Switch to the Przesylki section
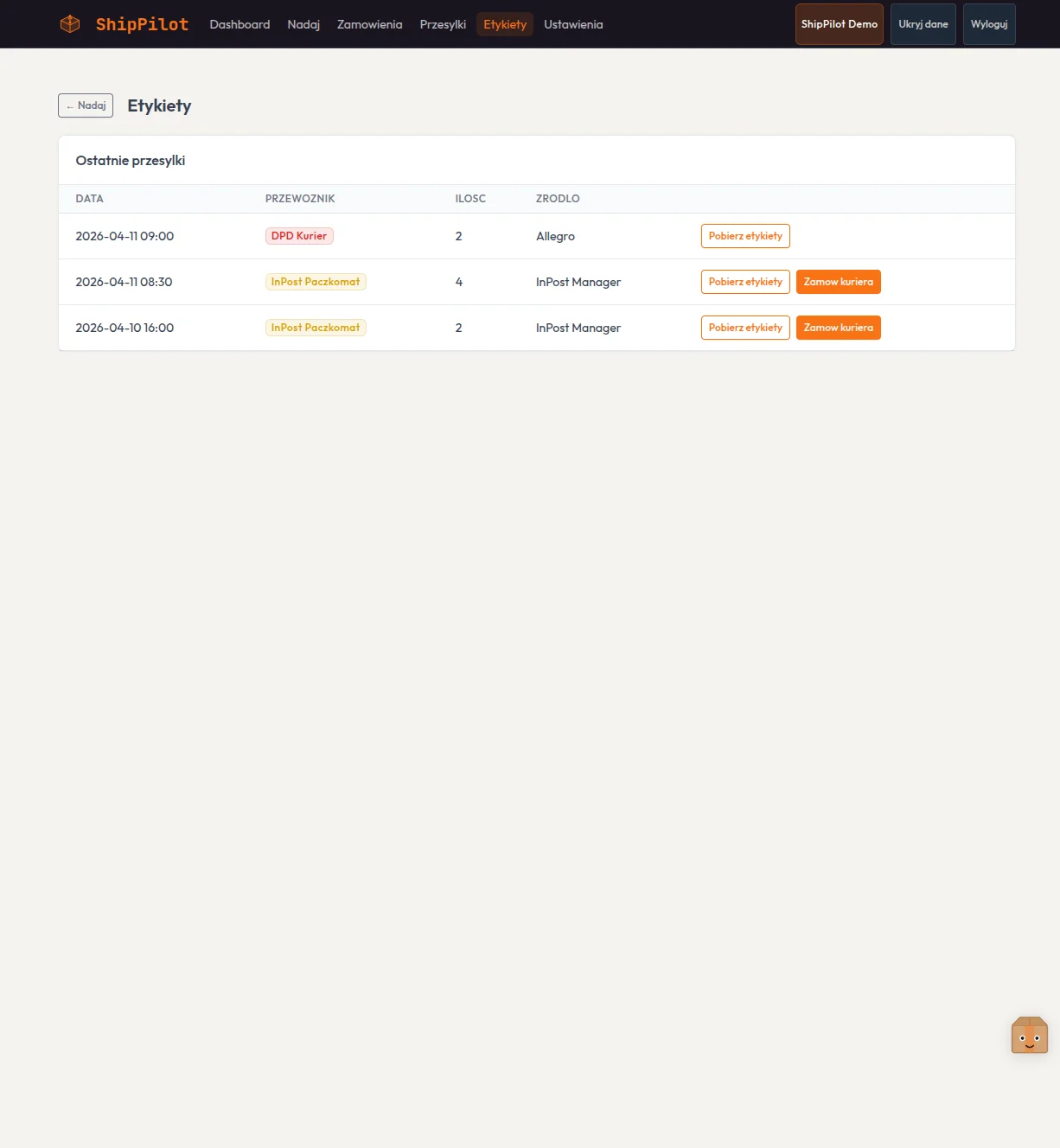 tap(443, 24)
